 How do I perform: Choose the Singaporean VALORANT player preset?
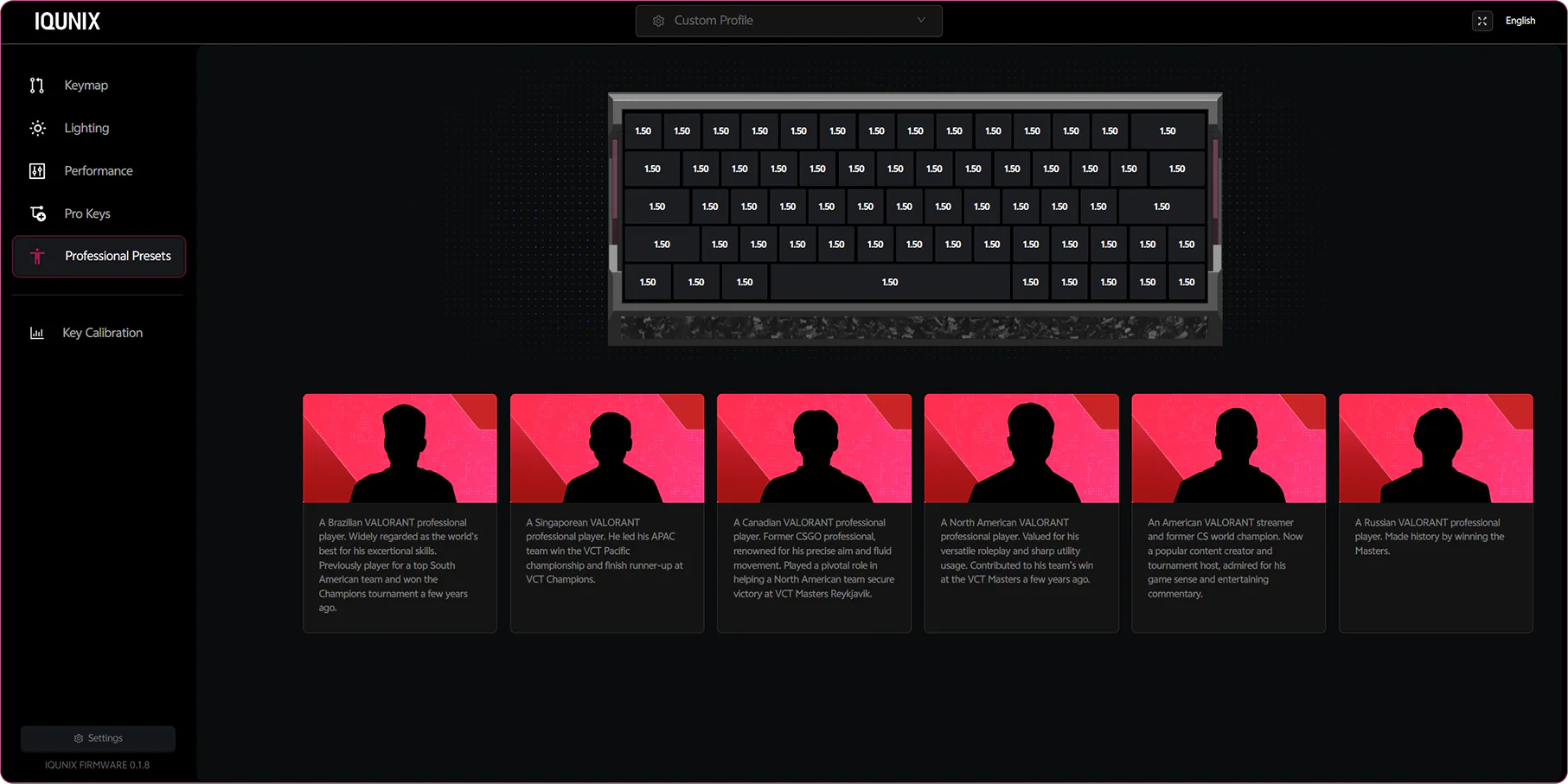[606, 513]
